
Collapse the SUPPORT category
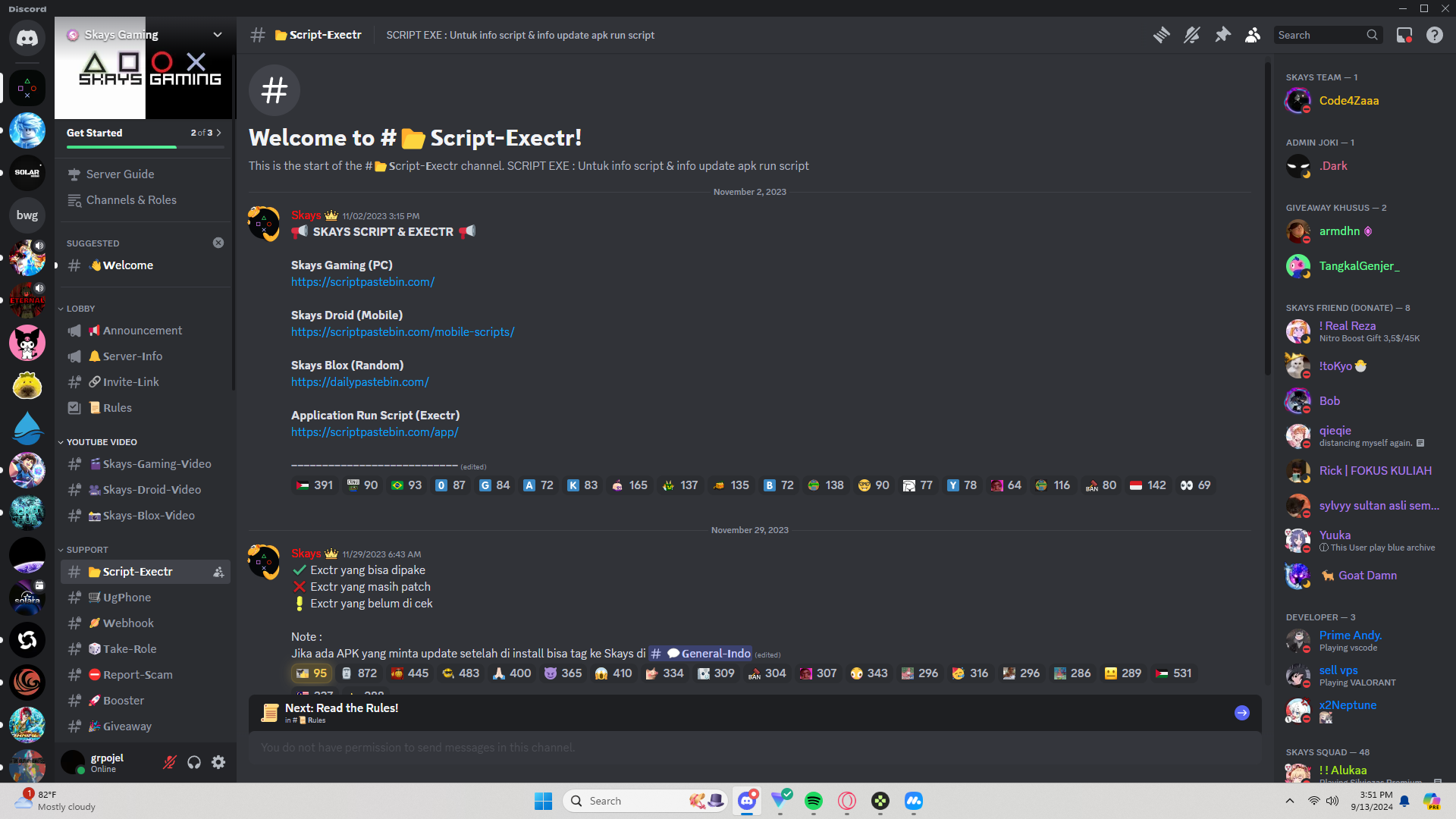[83, 550]
